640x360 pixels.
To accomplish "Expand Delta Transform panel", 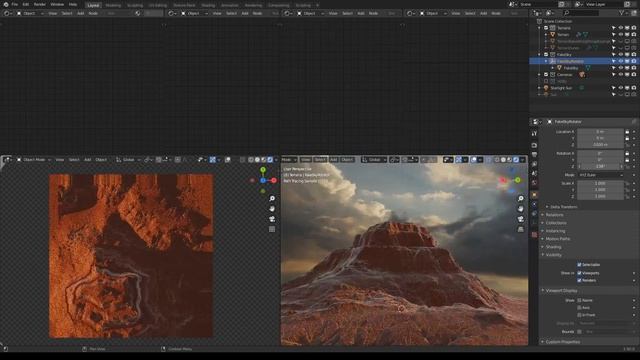I will pos(563,207).
